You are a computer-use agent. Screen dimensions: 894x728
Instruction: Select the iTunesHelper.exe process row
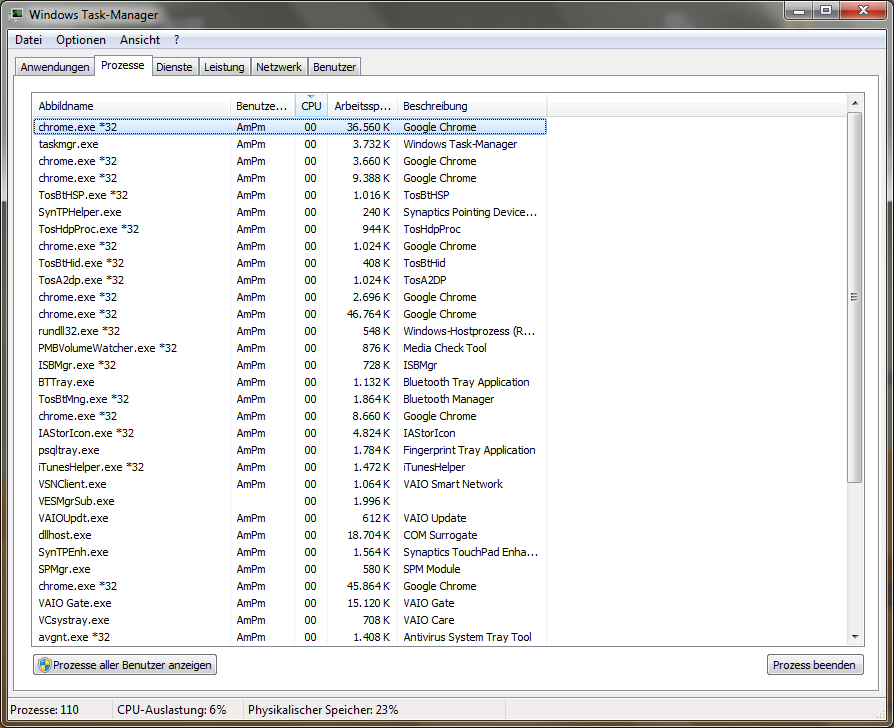point(90,467)
